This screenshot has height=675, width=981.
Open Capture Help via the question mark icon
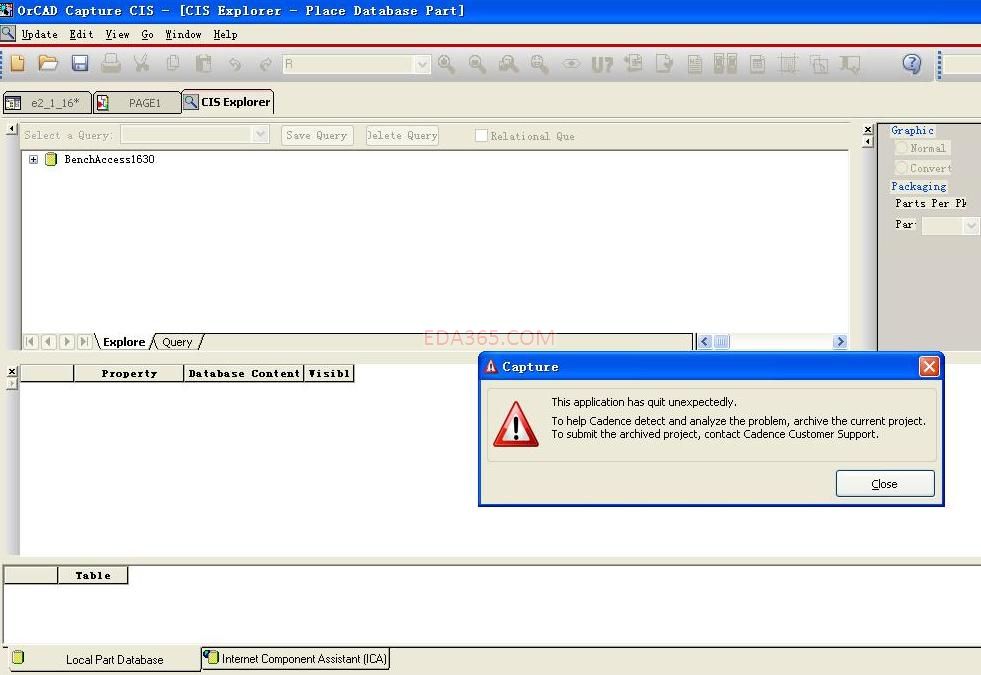tap(912, 63)
